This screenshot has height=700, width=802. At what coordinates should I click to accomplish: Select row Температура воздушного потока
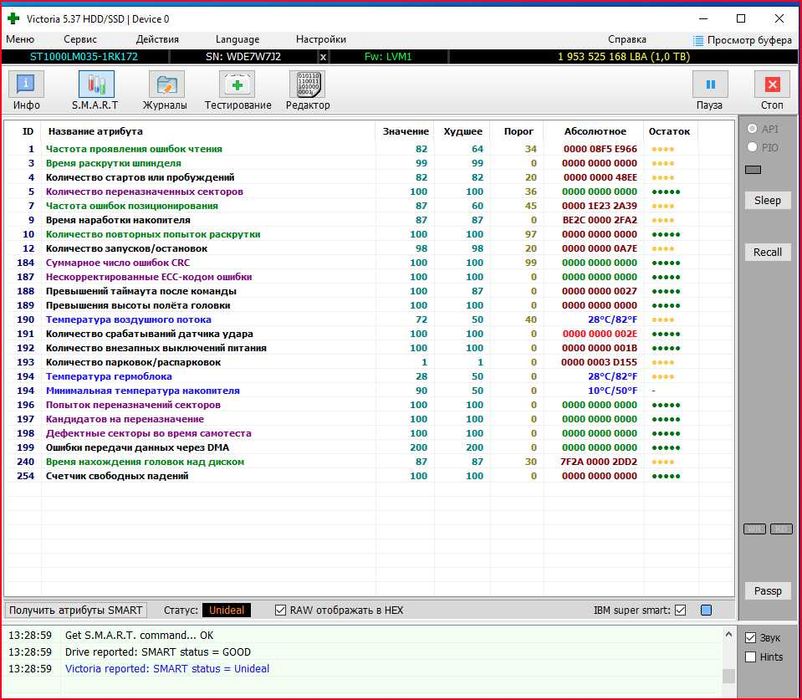click(368, 320)
